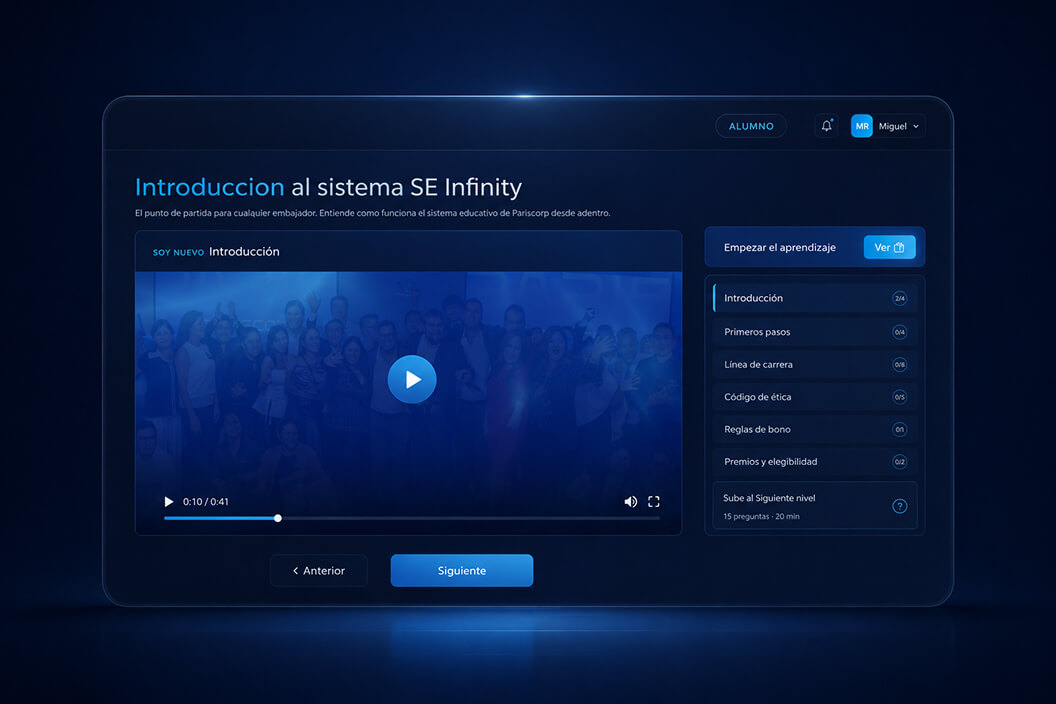Open the notifications bell
The image size is (1056, 704).
826,126
